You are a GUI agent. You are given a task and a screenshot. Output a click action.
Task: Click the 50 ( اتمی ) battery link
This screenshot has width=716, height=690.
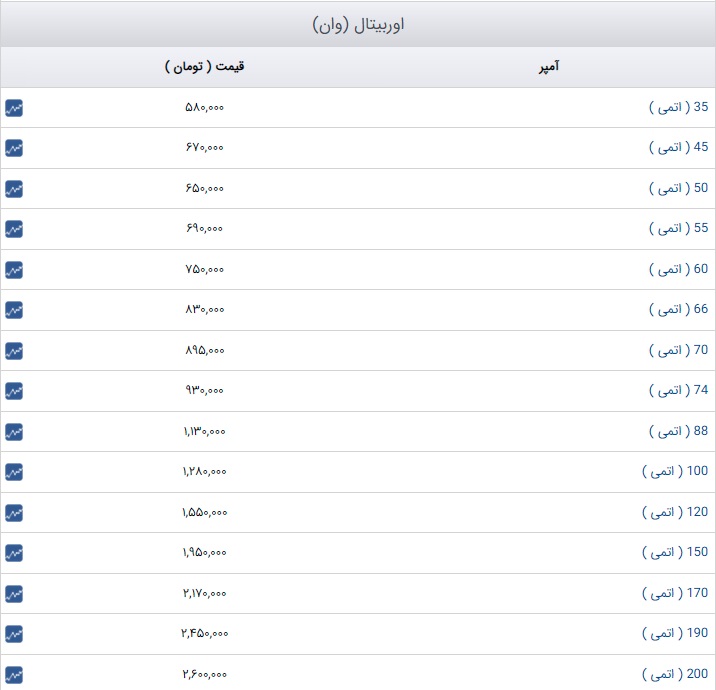679,188
